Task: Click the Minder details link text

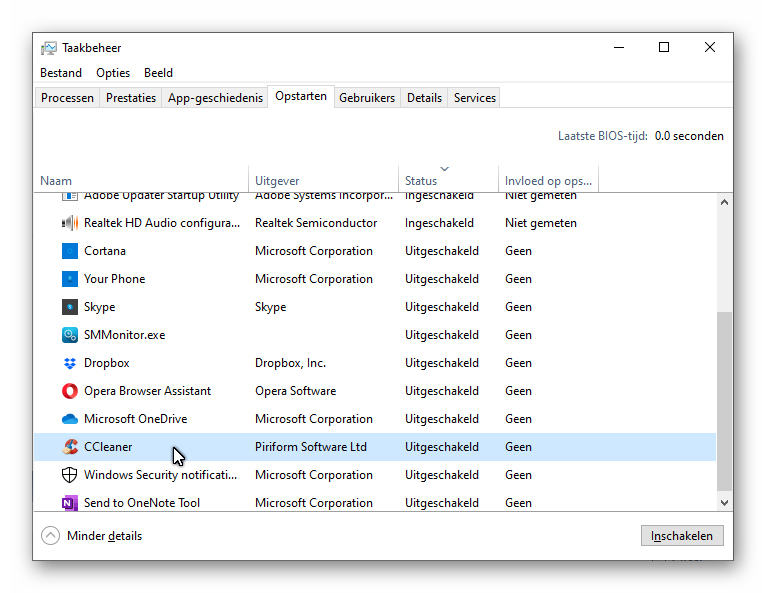Action: coord(105,536)
